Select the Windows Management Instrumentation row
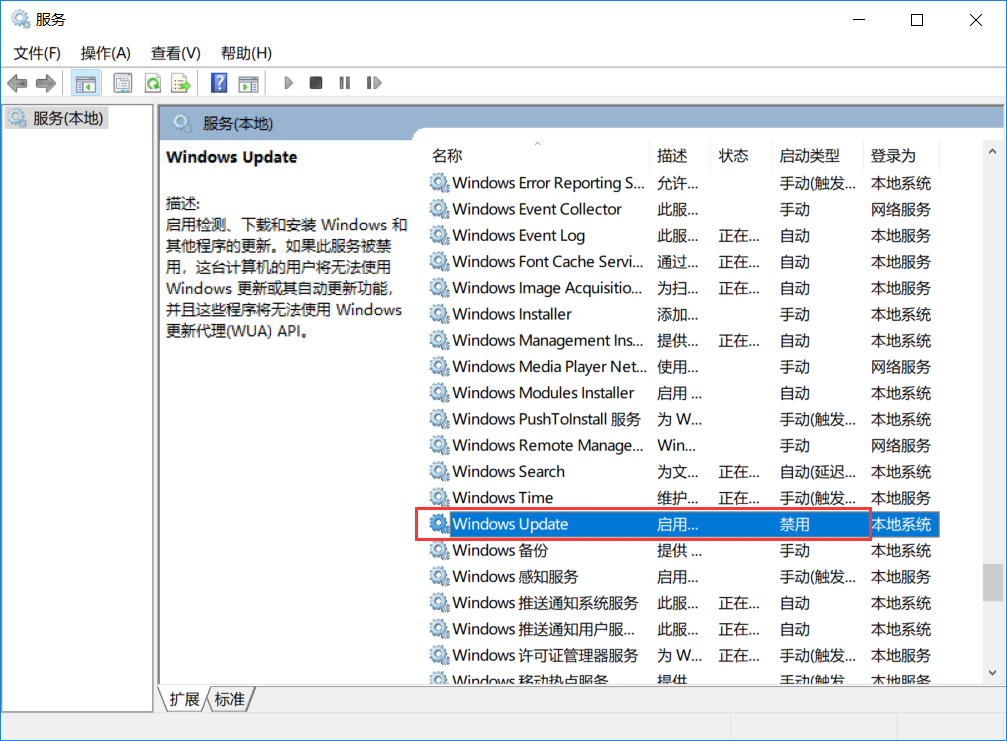1007x741 pixels. (683, 340)
